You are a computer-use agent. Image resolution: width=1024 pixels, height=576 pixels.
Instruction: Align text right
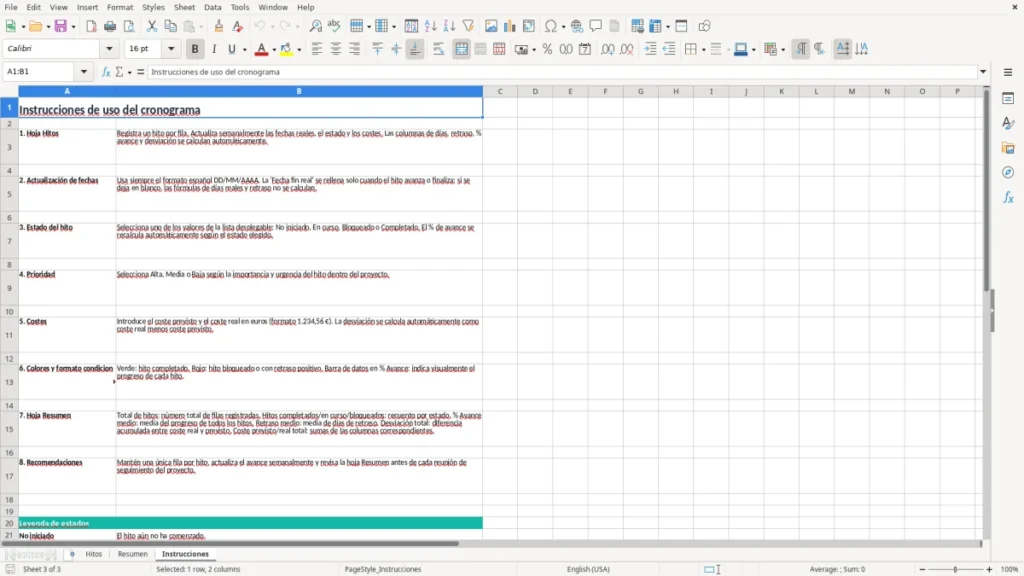point(355,49)
